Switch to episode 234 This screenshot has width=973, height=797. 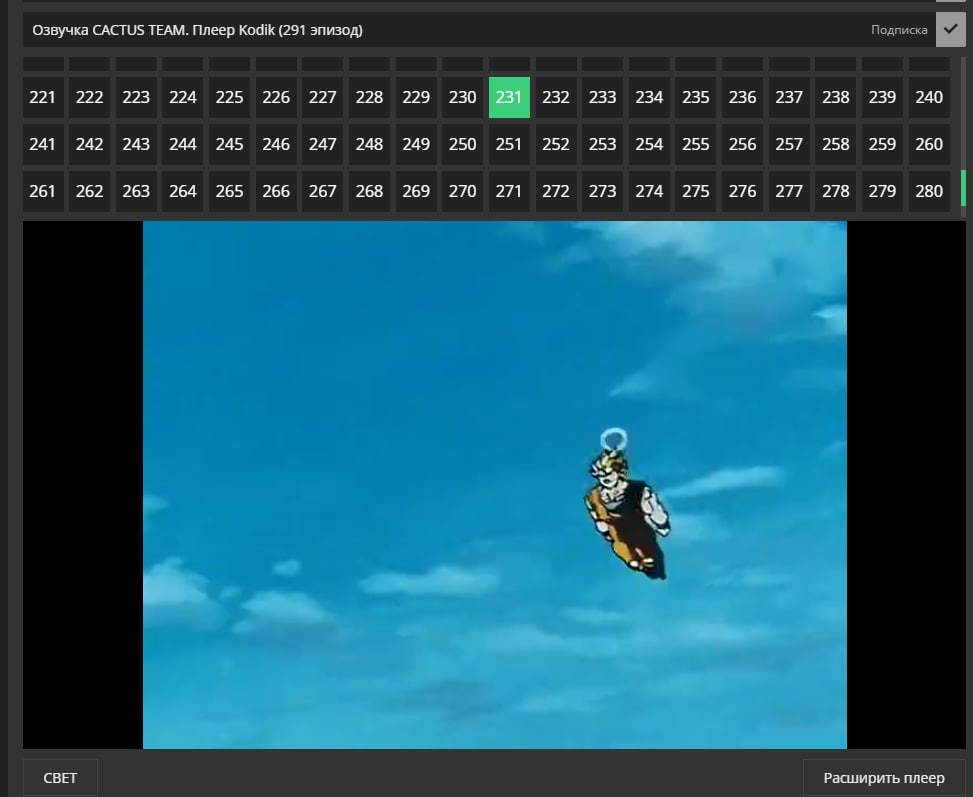point(650,97)
